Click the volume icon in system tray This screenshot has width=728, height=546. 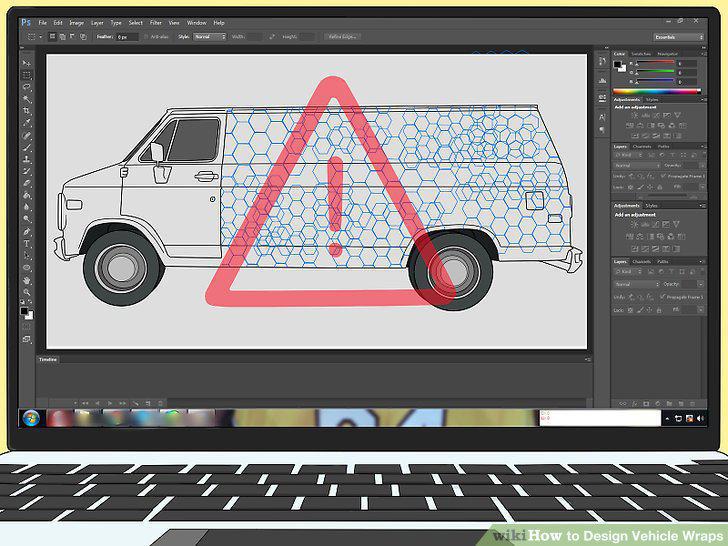(x=700, y=418)
